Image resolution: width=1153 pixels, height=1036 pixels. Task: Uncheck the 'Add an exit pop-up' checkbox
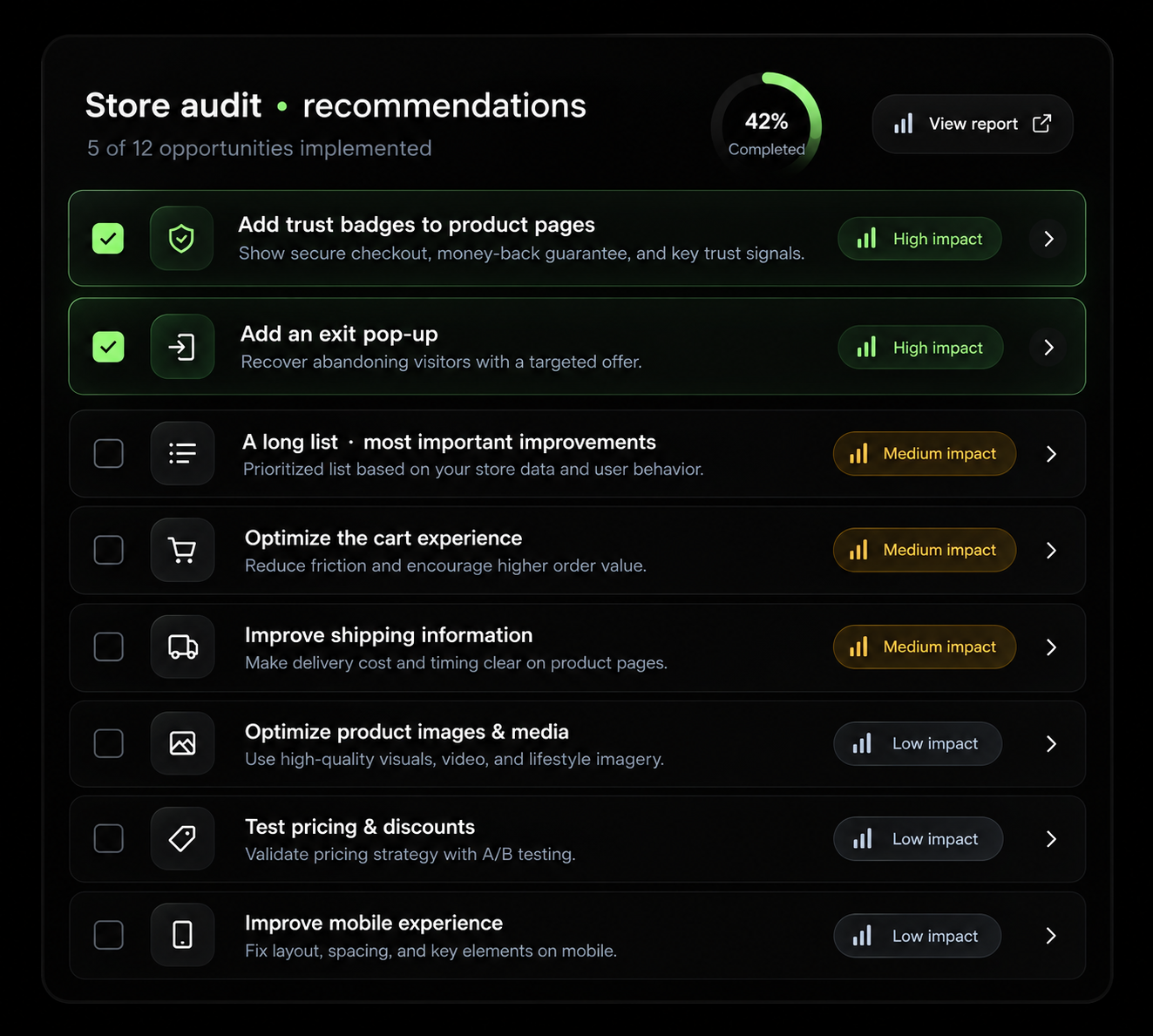point(108,347)
